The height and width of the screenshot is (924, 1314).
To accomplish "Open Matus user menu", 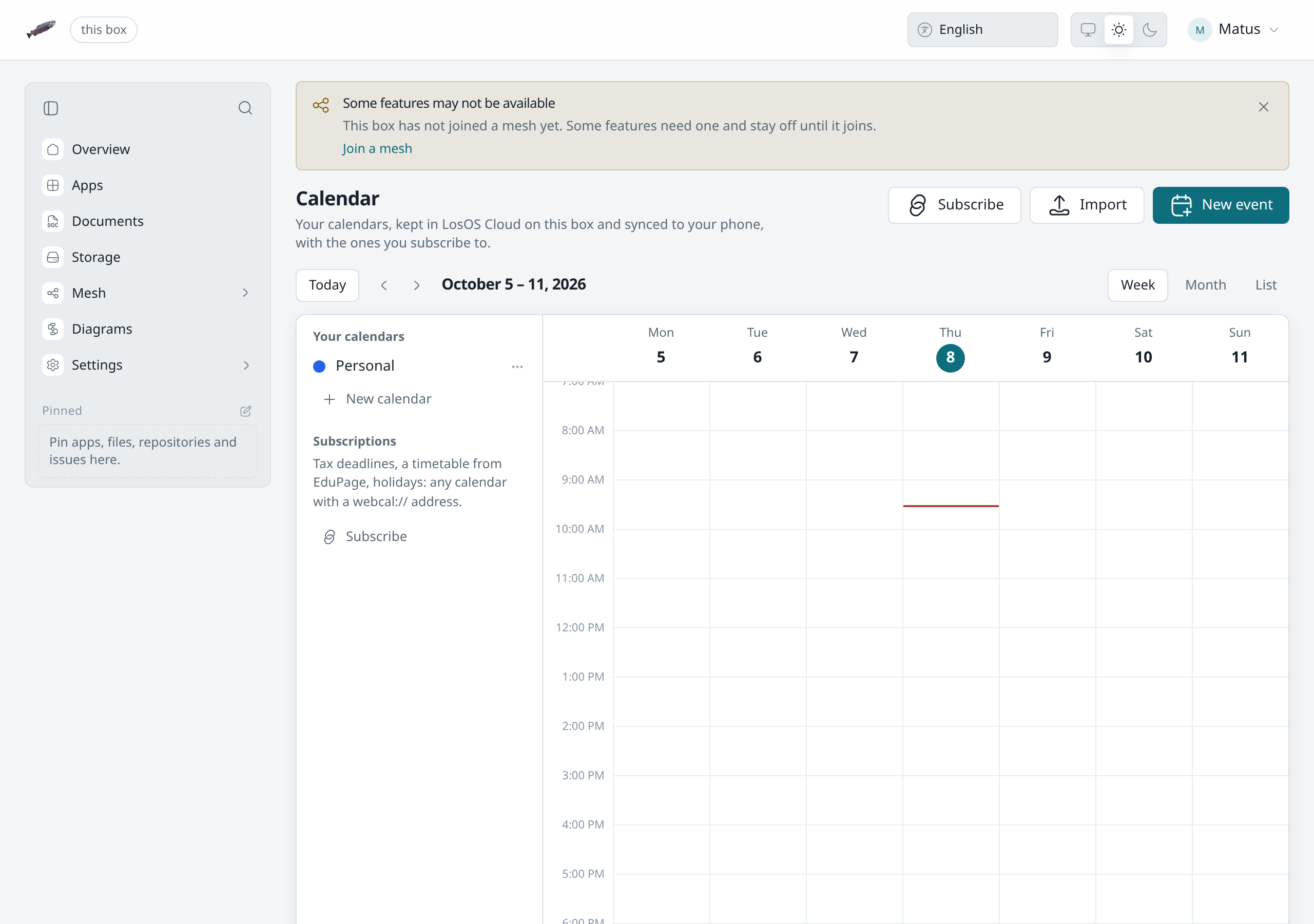I will click(x=1233, y=30).
